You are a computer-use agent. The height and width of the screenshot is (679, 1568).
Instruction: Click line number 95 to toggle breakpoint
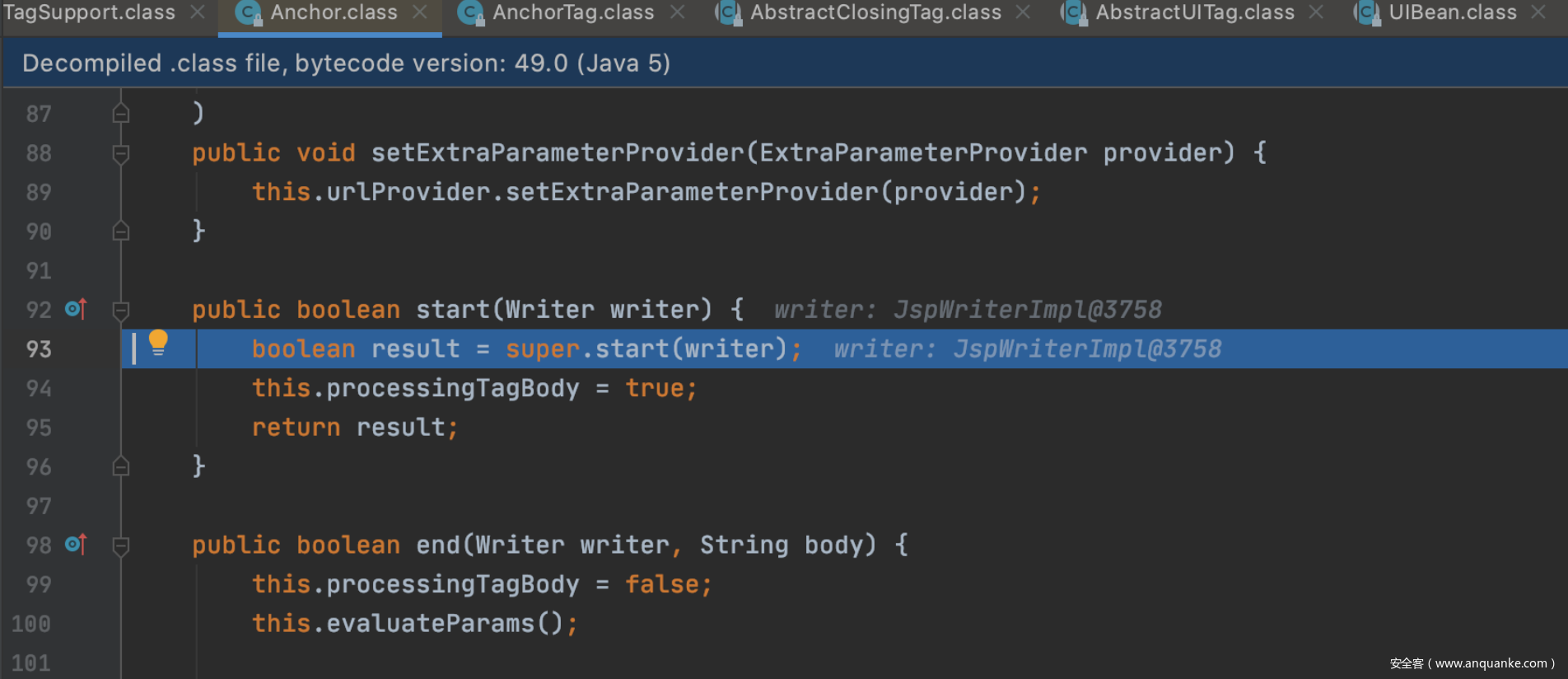pos(39,428)
